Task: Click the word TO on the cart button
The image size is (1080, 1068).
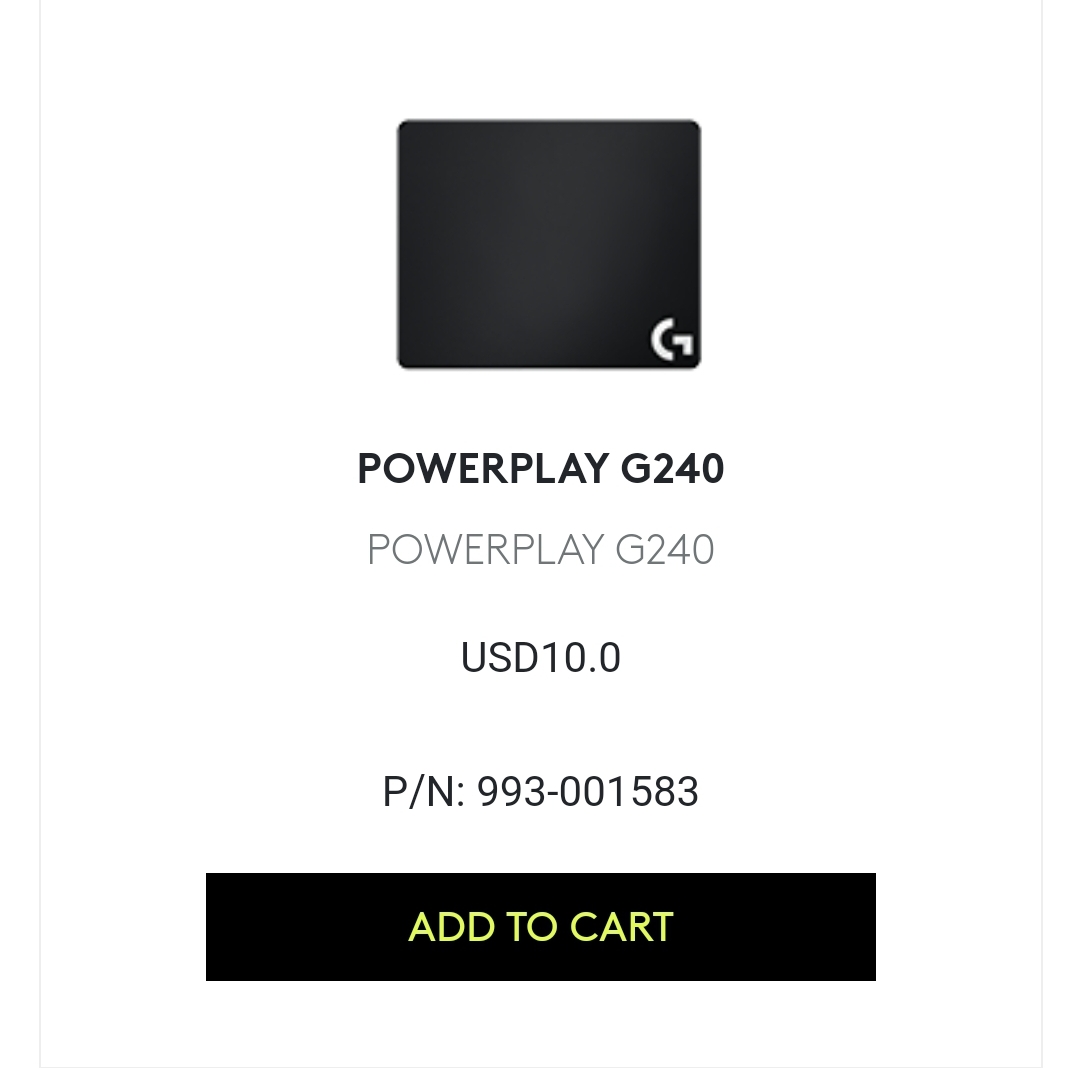Action: click(532, 927)
